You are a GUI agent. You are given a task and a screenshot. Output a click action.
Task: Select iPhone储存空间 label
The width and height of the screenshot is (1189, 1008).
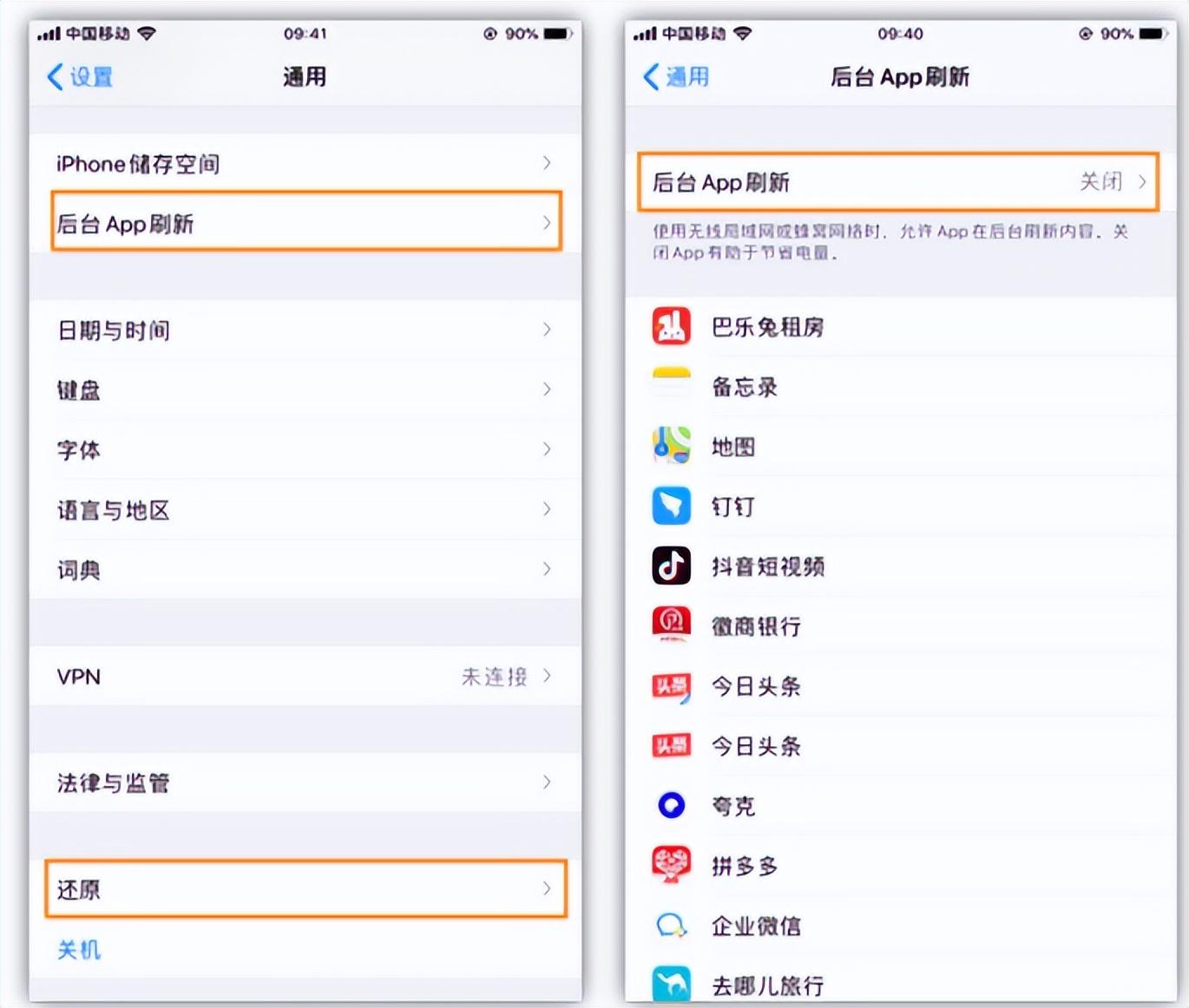[x=138, y=164]
